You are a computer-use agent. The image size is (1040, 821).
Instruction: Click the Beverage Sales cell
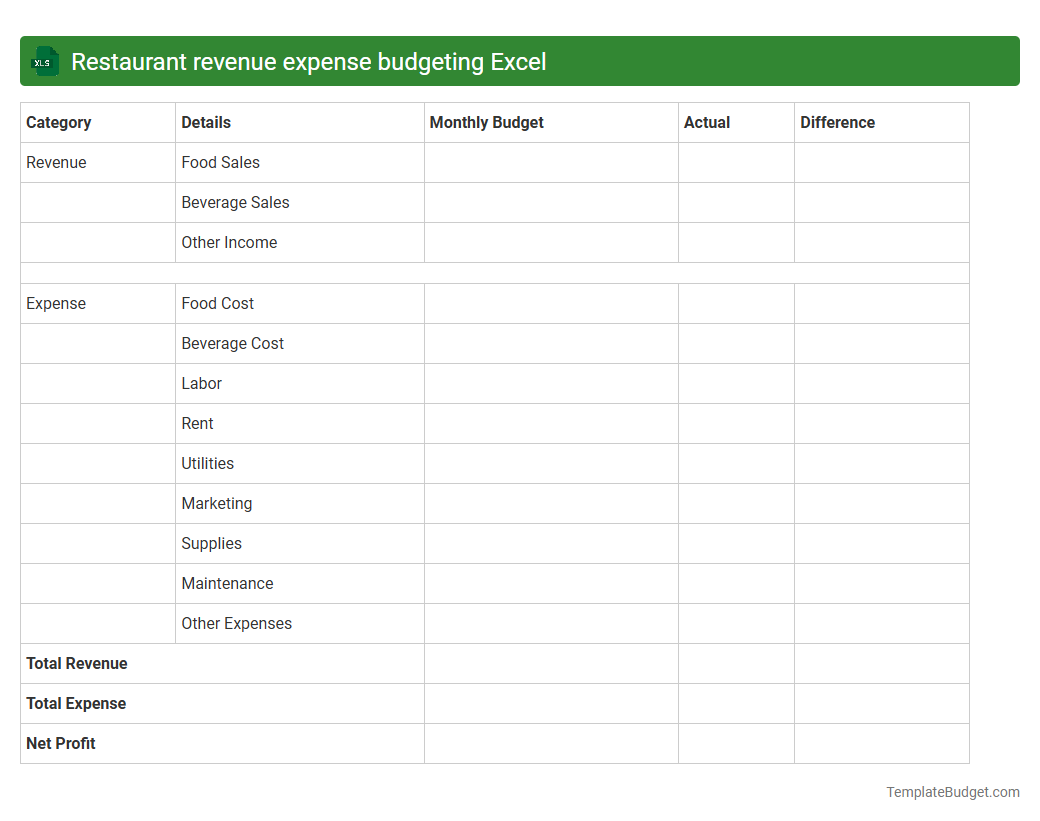(235, 202)
